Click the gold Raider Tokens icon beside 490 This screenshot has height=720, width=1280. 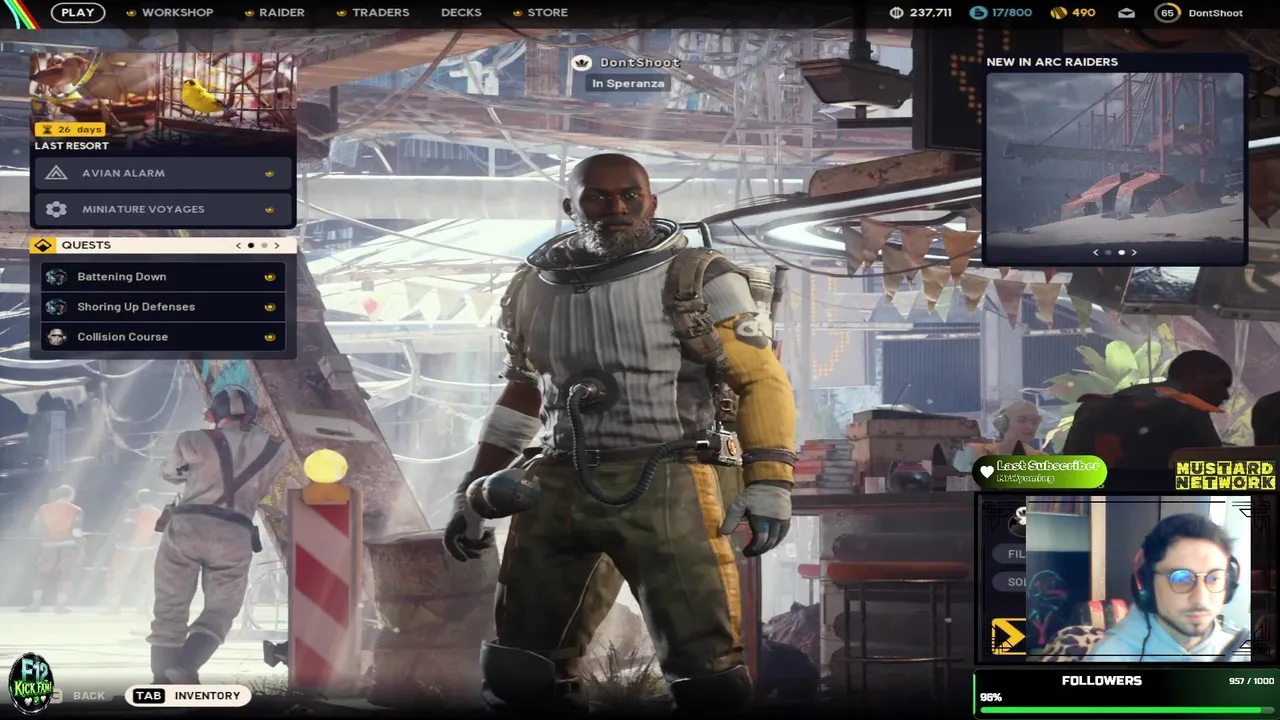1058,13
